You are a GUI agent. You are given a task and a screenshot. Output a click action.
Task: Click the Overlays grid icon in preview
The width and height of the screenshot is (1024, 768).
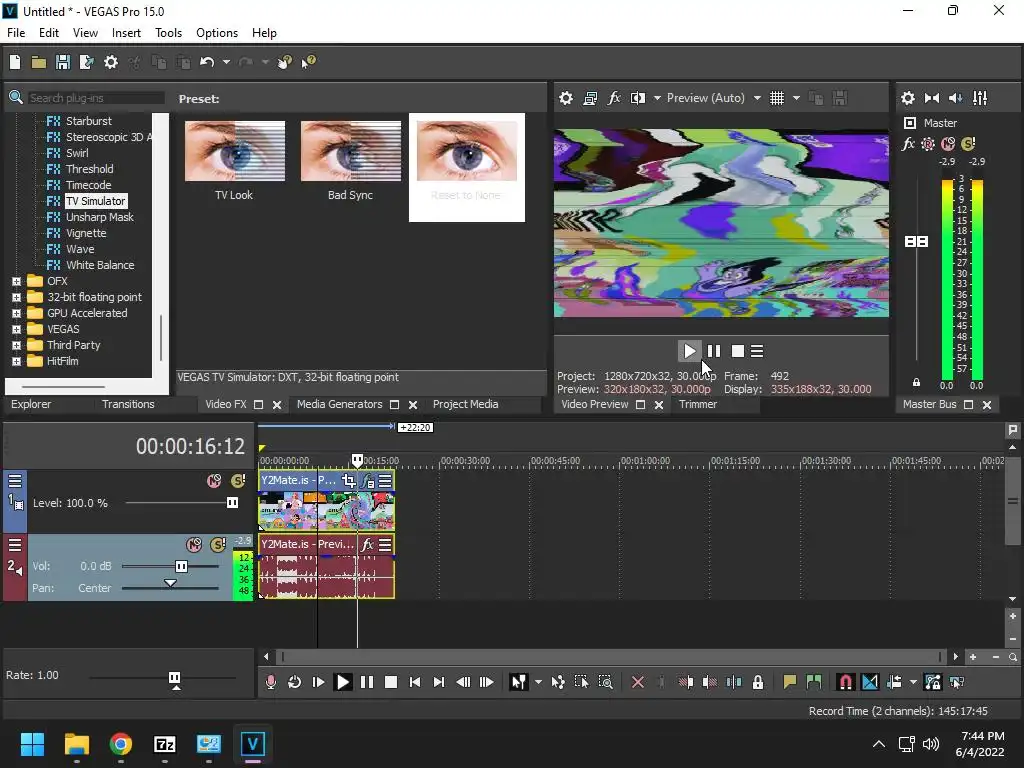click(776, 98)
